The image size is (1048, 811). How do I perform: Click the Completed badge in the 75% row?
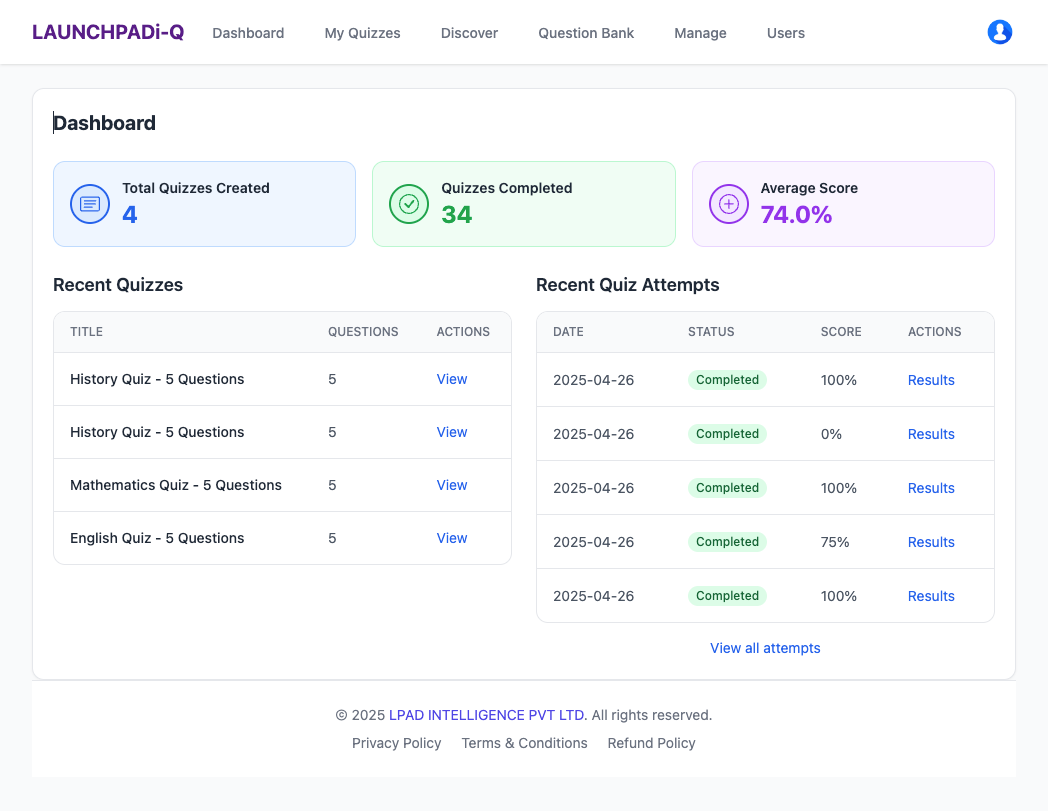point(727,542)
